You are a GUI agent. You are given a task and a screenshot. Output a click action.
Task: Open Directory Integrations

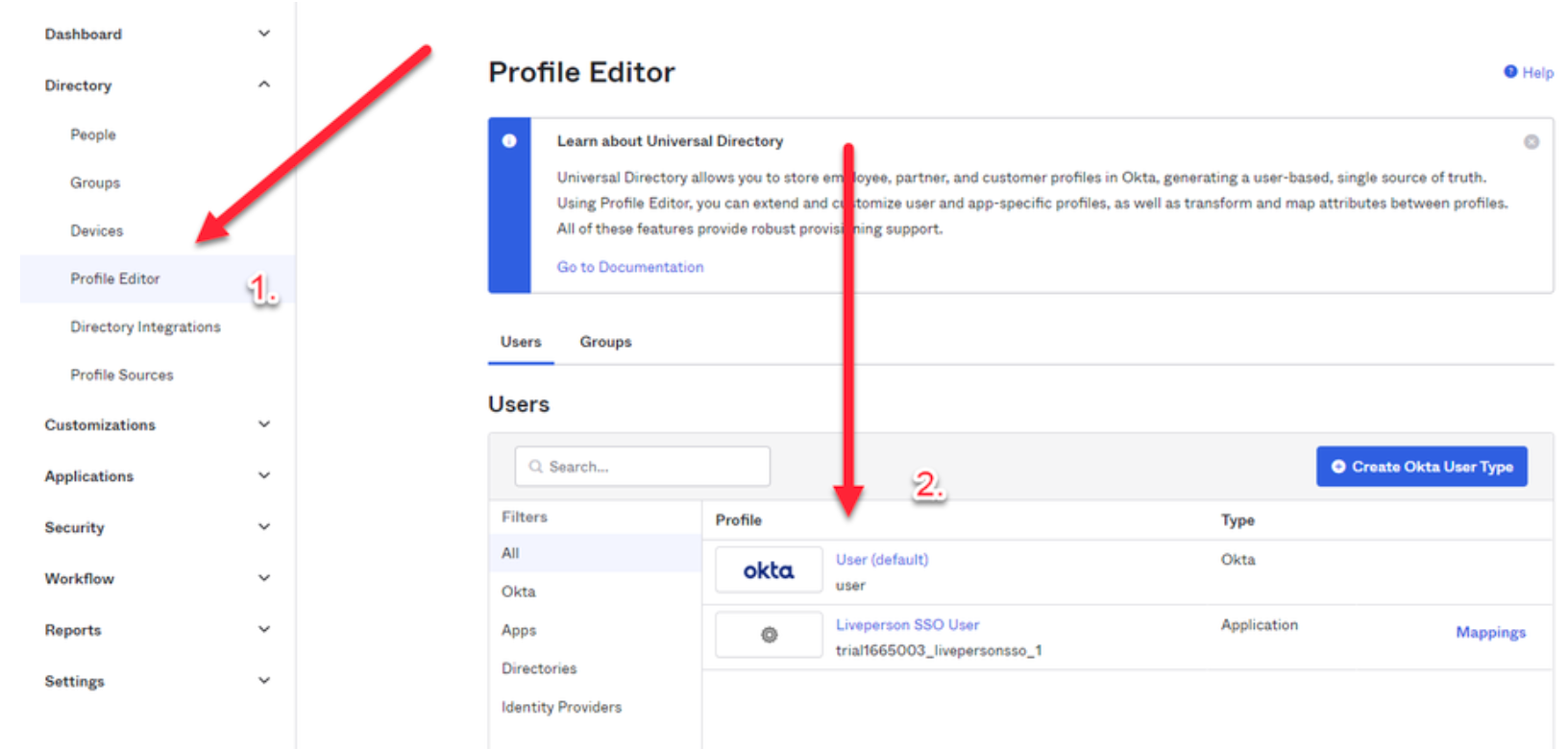(145, 326)
